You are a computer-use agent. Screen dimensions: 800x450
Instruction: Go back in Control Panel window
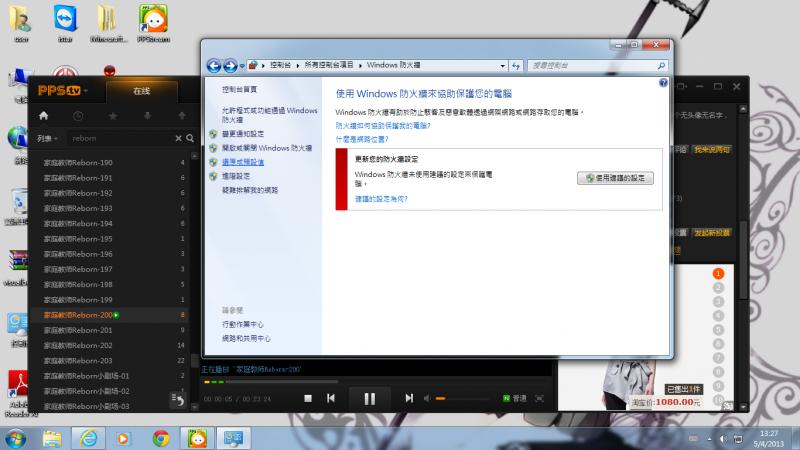(x=214, y=65)
